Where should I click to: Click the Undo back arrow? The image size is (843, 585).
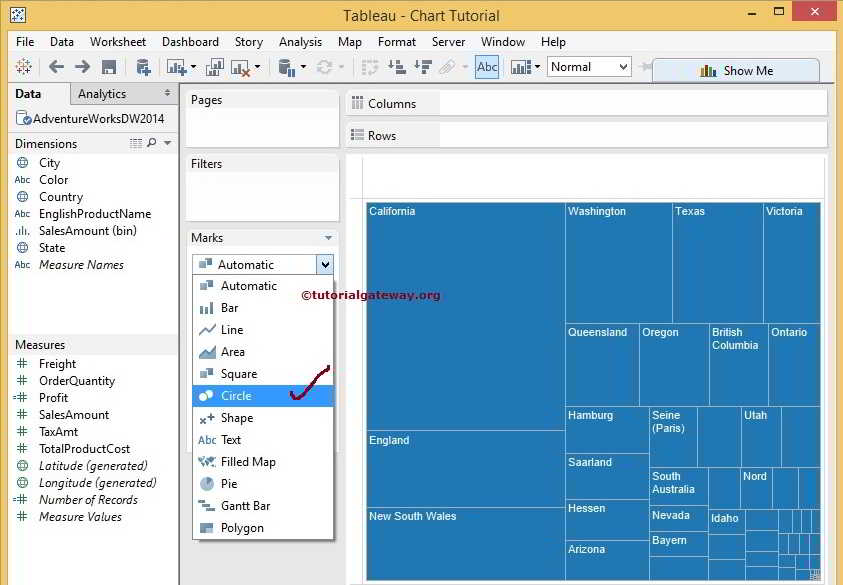56,67
